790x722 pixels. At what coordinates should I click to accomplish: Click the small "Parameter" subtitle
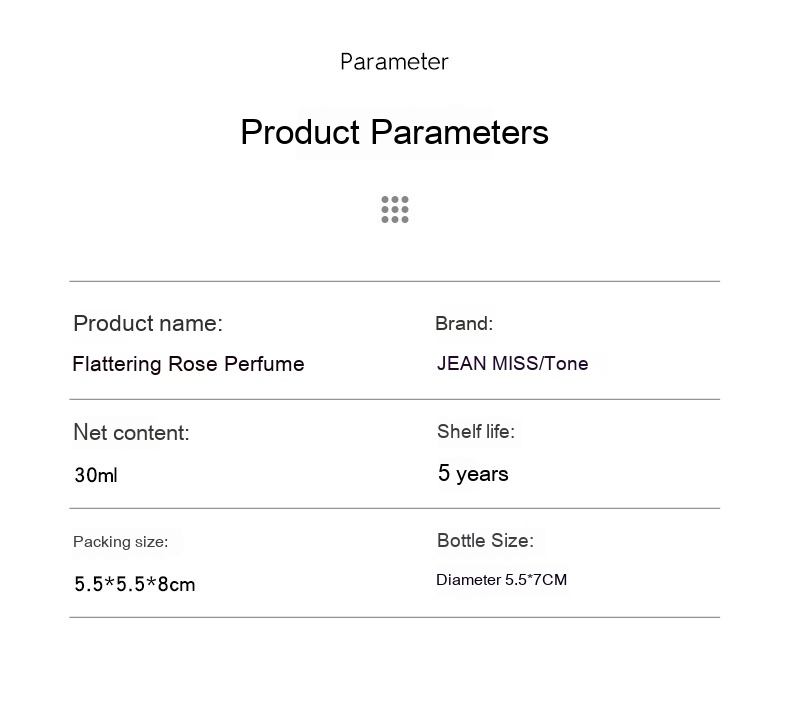point(394,62)
